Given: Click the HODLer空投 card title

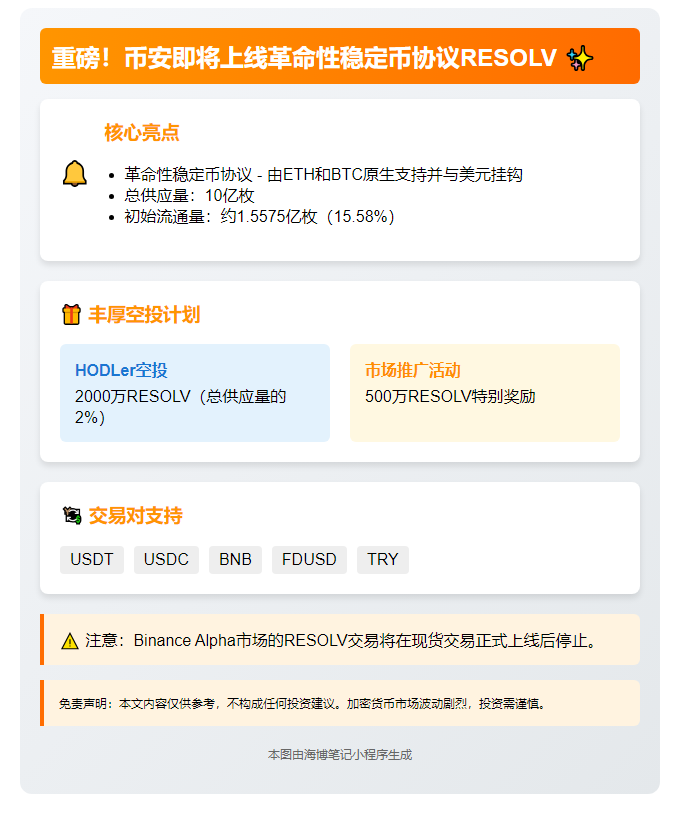Looking at the screenshot, I should [121, 370].
